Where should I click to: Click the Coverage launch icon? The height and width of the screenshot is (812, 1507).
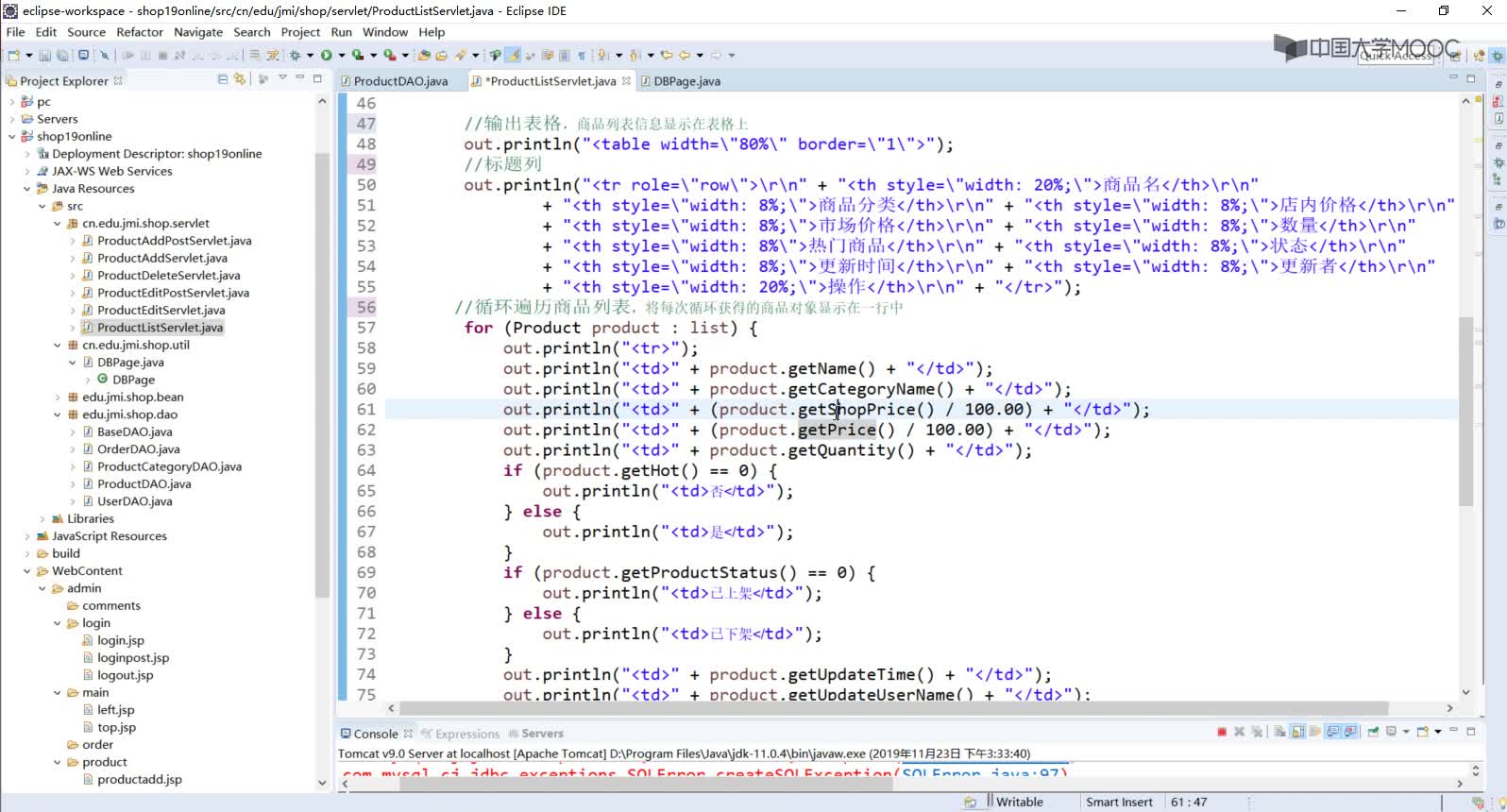pos(358,55)
